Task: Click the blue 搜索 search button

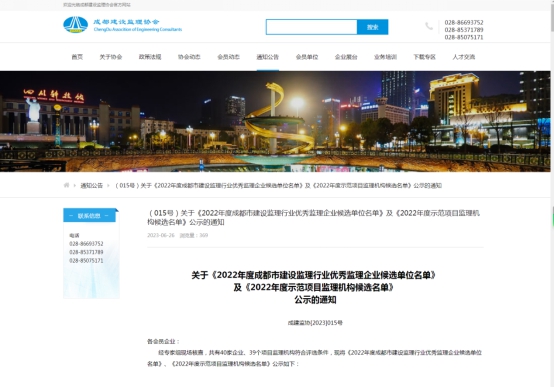Action: pos(372,27)
